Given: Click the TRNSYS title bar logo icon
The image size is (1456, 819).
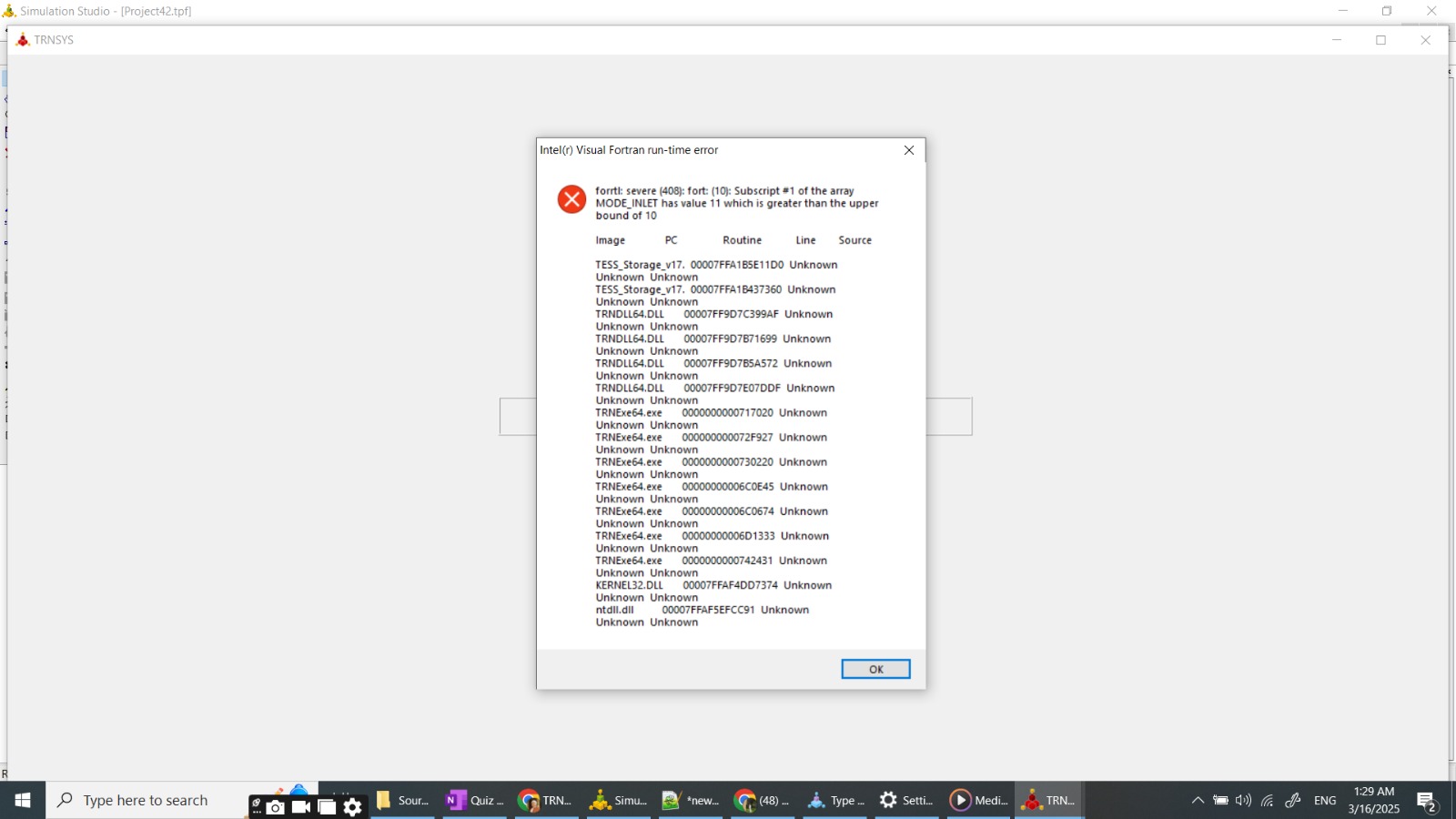Looking at the screenshot, I should 23,40.
